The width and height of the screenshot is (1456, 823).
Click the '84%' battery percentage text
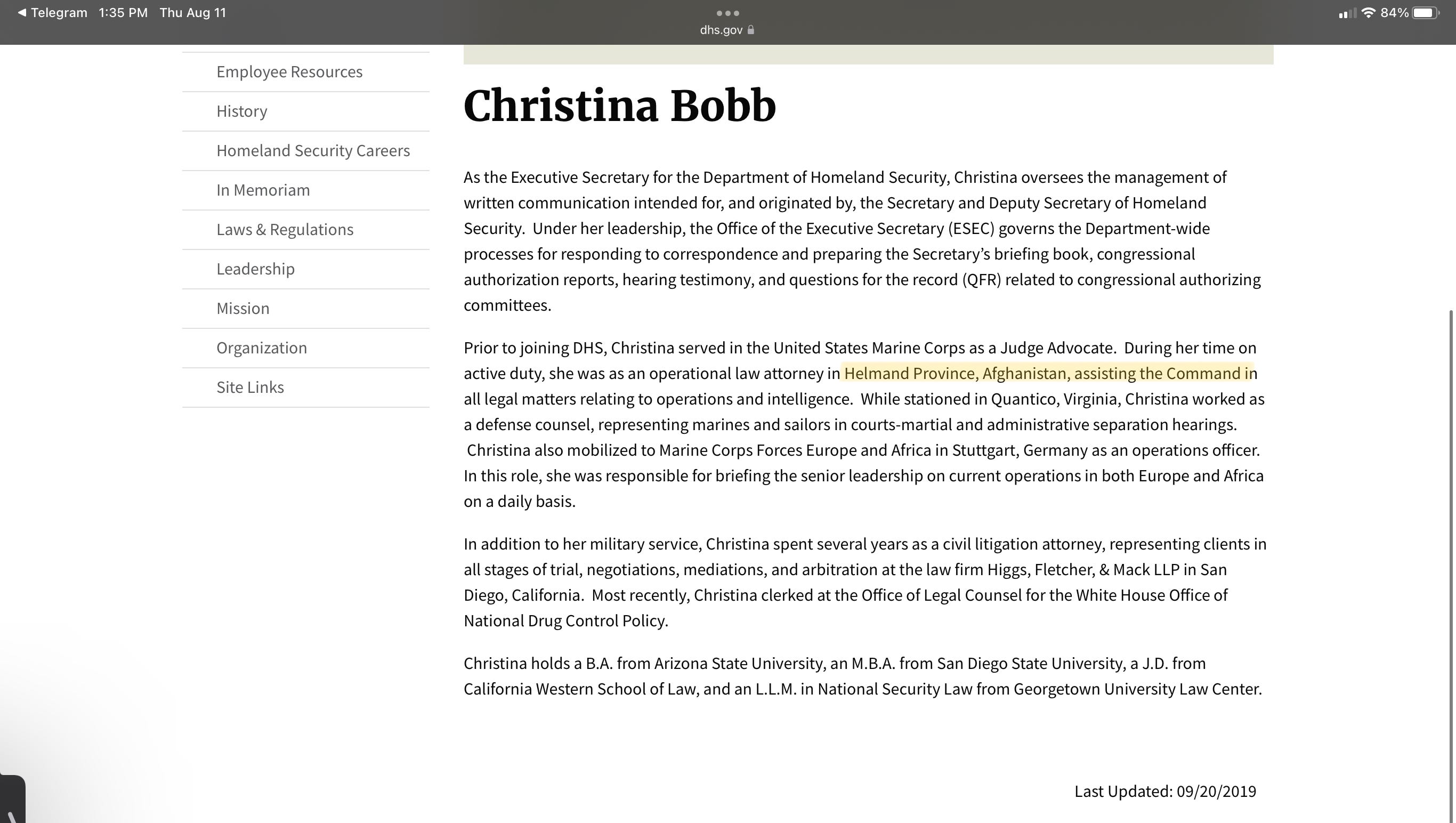[x=1394, y=12]
